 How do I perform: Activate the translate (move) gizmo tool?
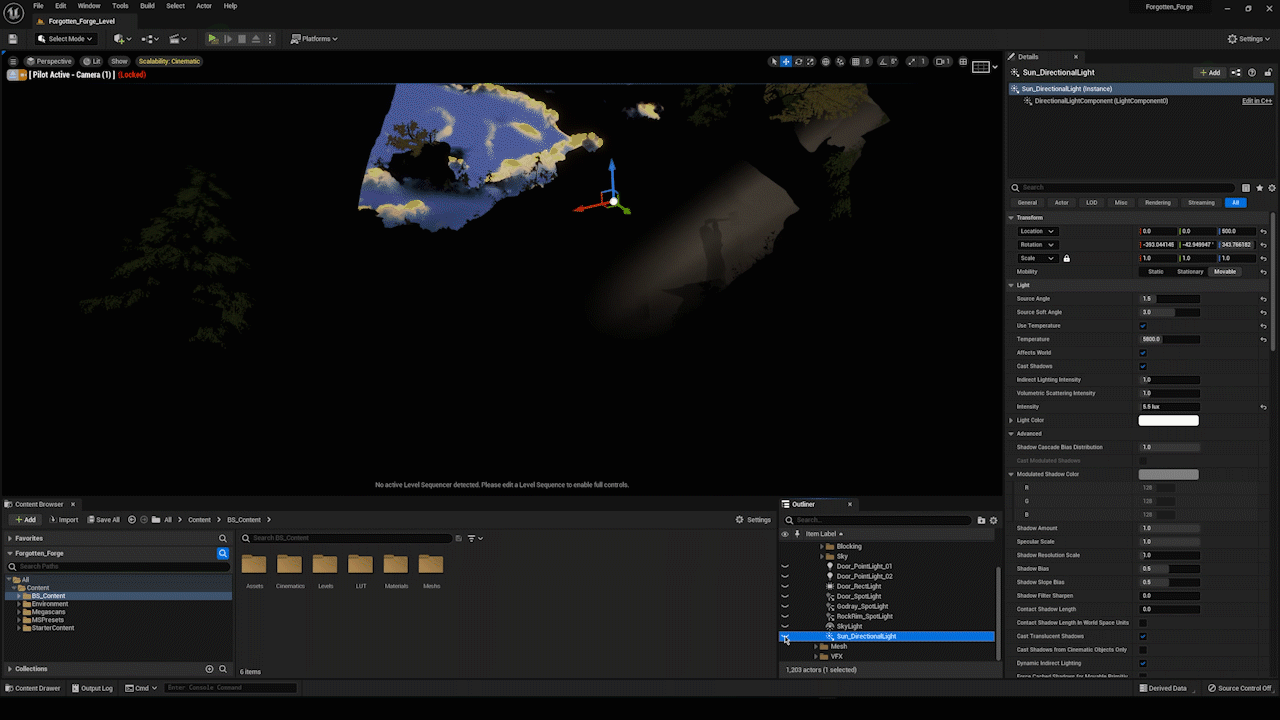coord(786,62)
